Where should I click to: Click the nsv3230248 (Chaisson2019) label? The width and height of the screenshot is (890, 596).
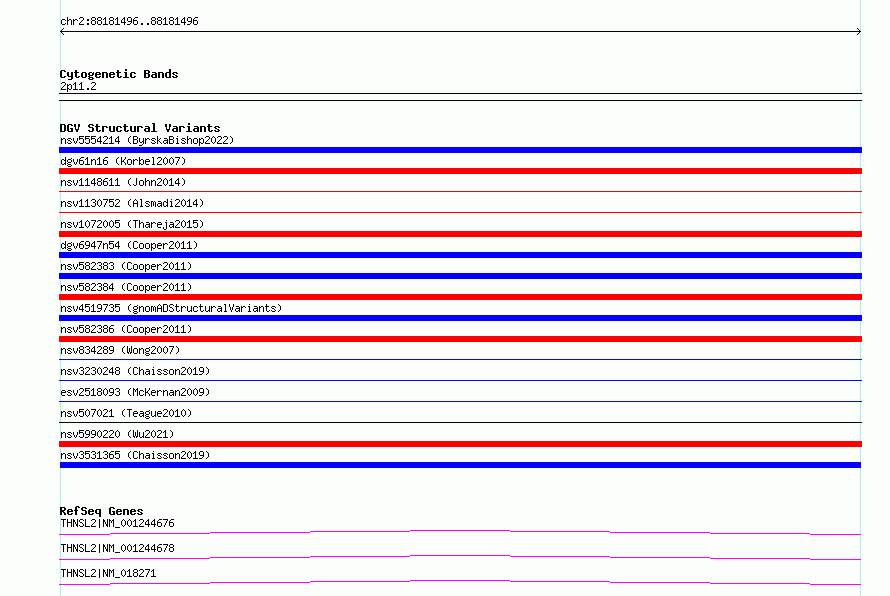(135, 371)
